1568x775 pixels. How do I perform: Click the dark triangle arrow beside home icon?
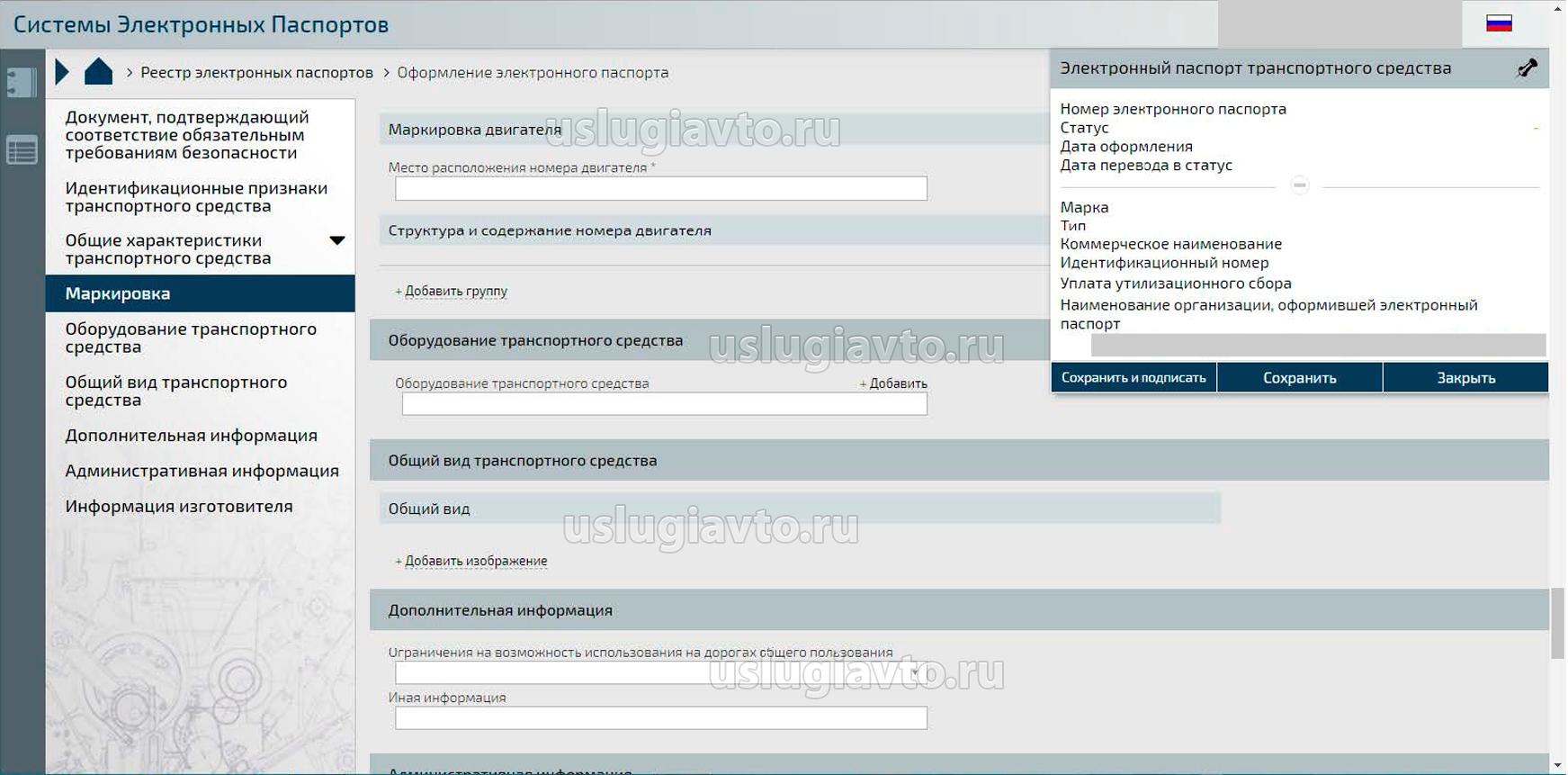click(61, 72)
